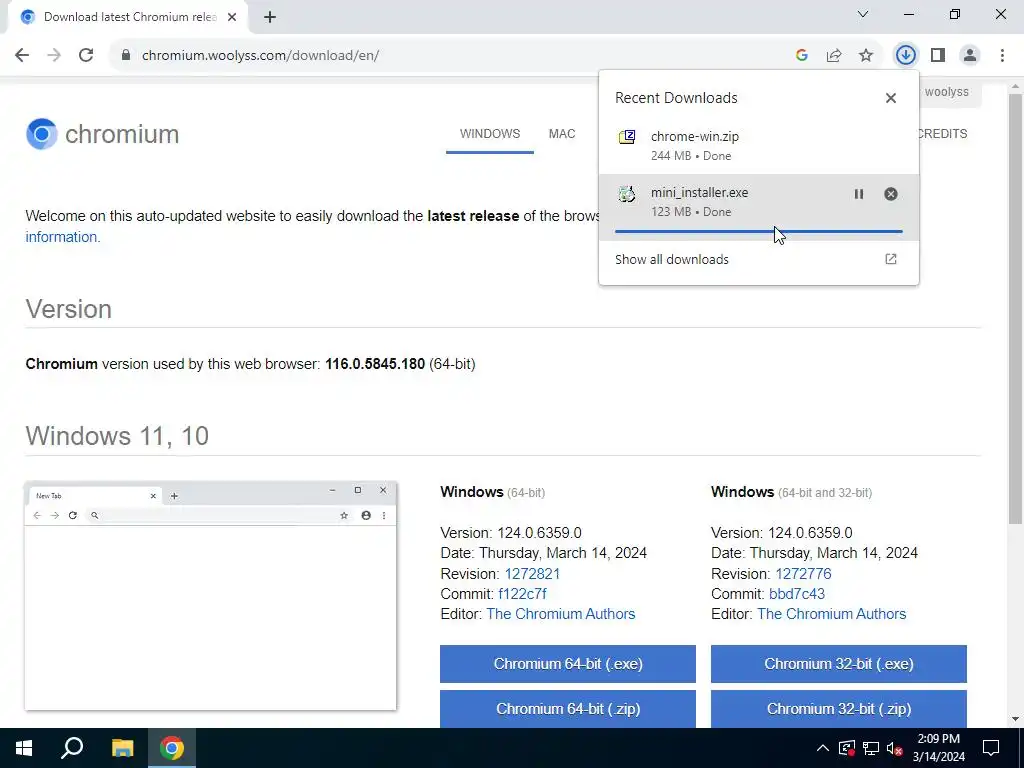The image size is (1024, 768).
Task: Cancel the mini_installer.exe download
Action: [891, 194]
